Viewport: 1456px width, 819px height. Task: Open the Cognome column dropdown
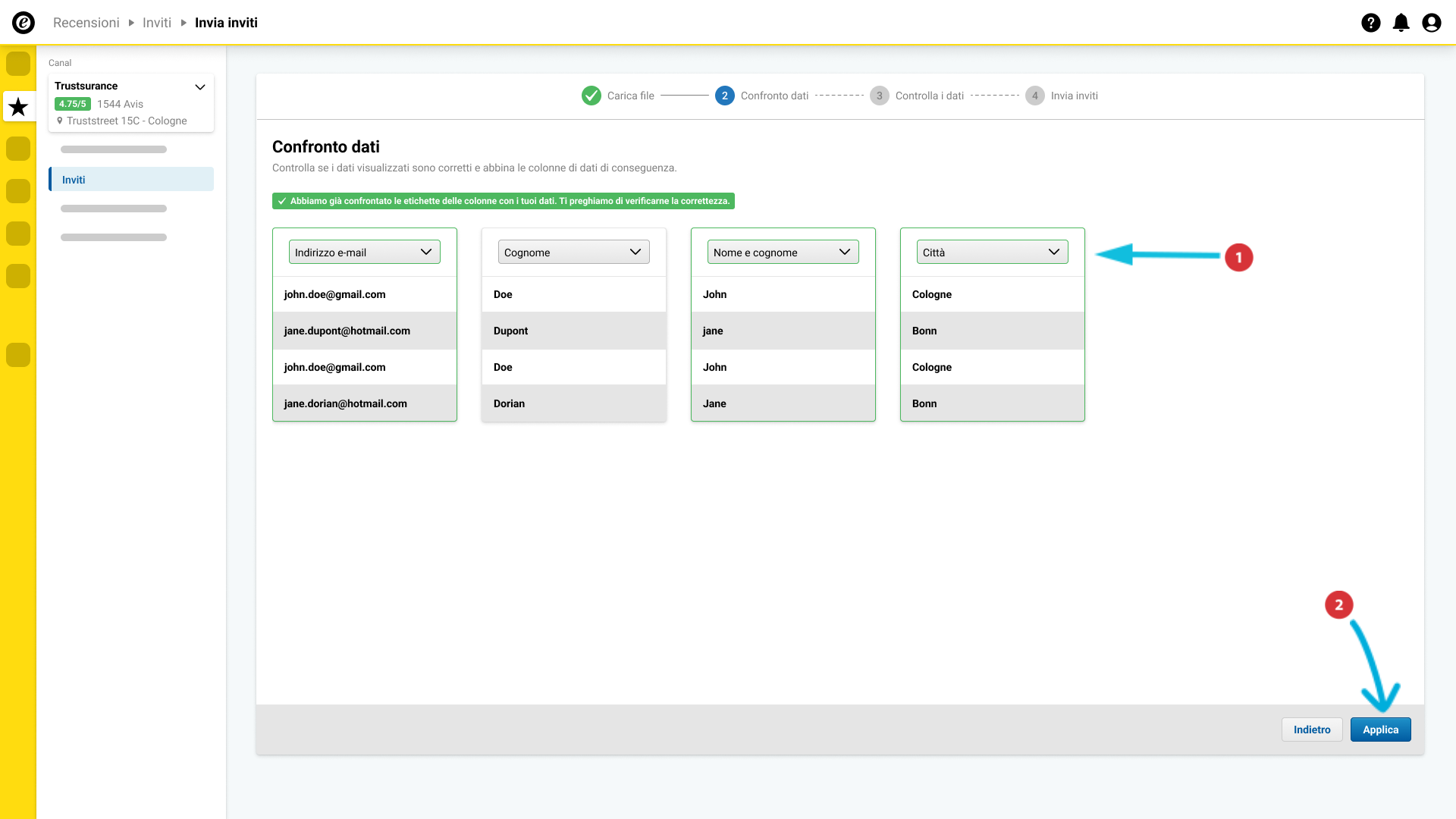pyautogui.click(x=573, y=253)
